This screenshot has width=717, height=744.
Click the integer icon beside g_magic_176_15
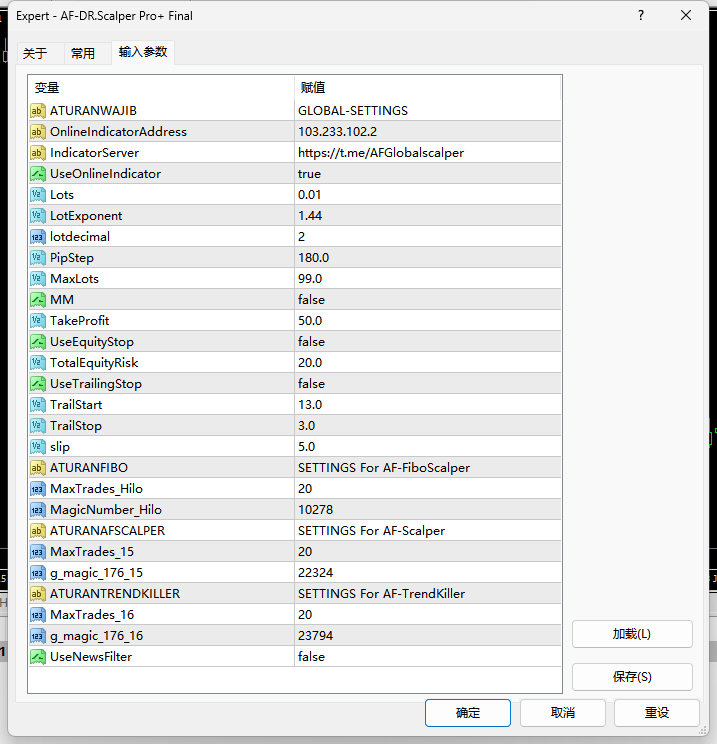tap(38, 573)
